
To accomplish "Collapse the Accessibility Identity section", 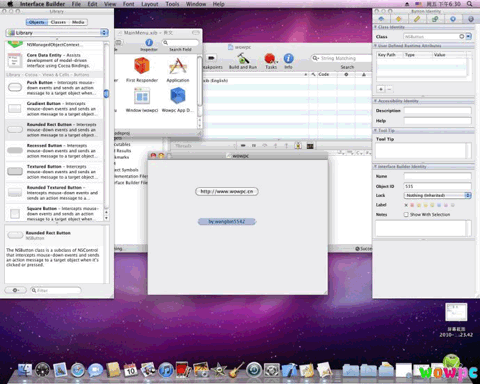I will 375,101.
